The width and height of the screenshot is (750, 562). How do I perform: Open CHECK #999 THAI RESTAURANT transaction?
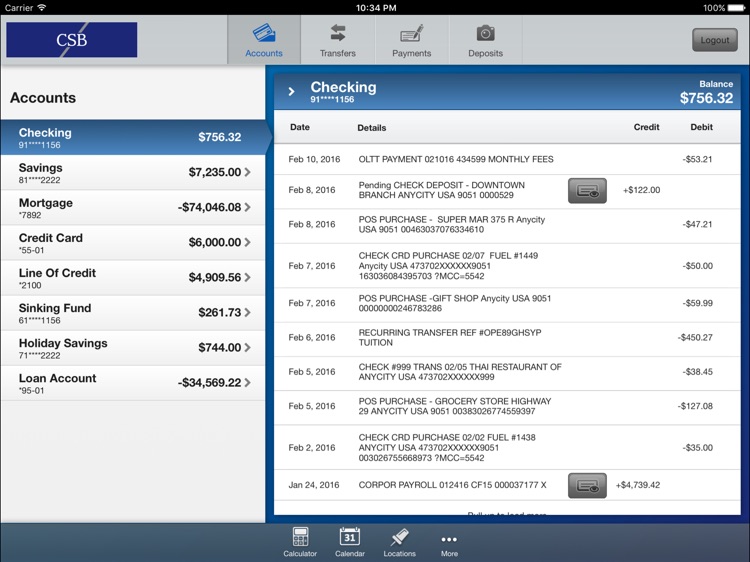click(507, 373)
